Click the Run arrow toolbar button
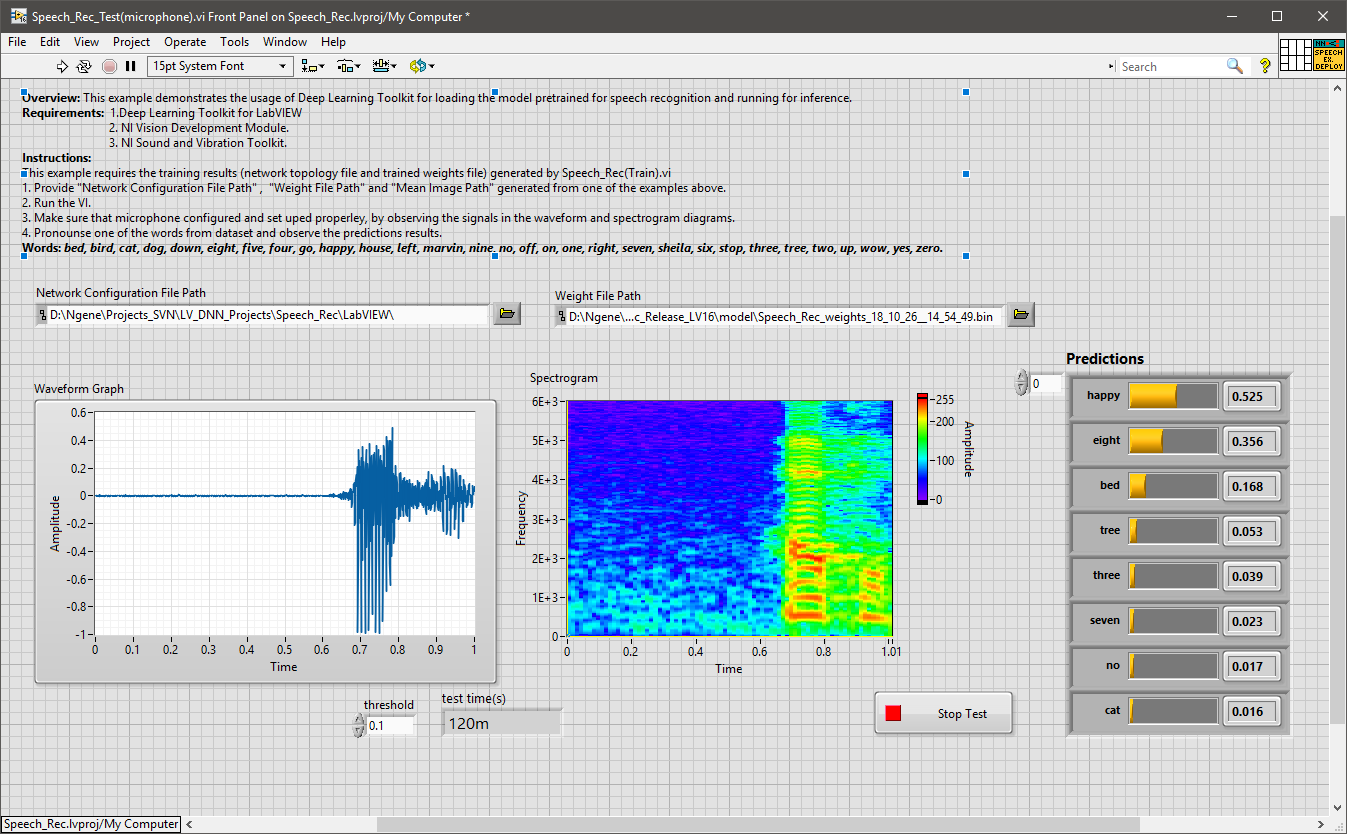The image size is (1347, 834). [62, 66]
